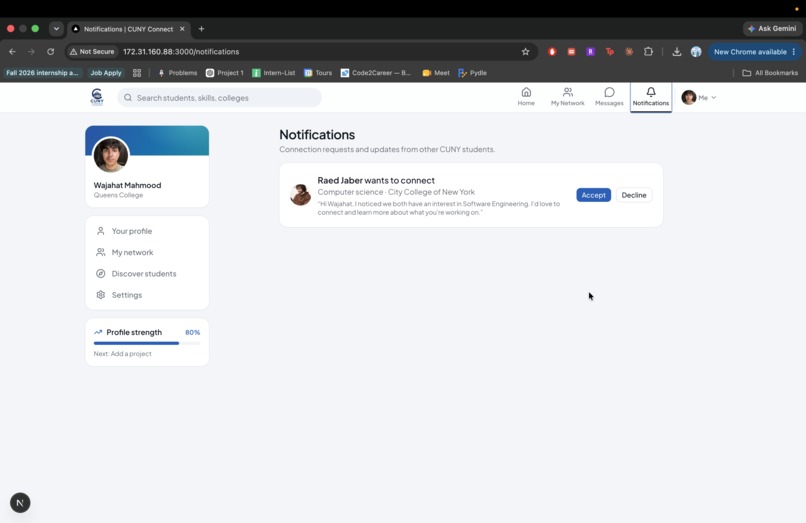806x523 pixels.
Task: Open My network in sidebar
Action: [x=147, y=253]
